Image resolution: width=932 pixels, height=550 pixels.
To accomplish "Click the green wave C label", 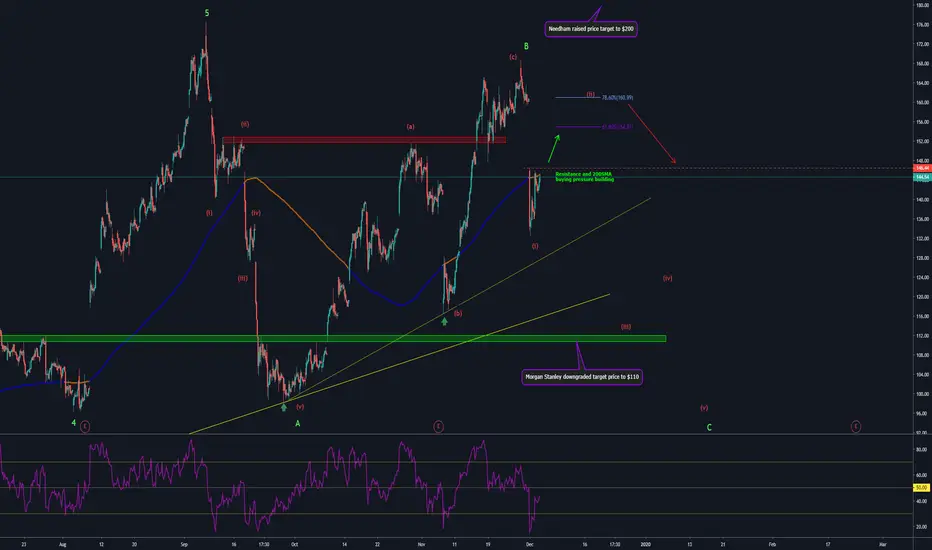I will [709, 428].
